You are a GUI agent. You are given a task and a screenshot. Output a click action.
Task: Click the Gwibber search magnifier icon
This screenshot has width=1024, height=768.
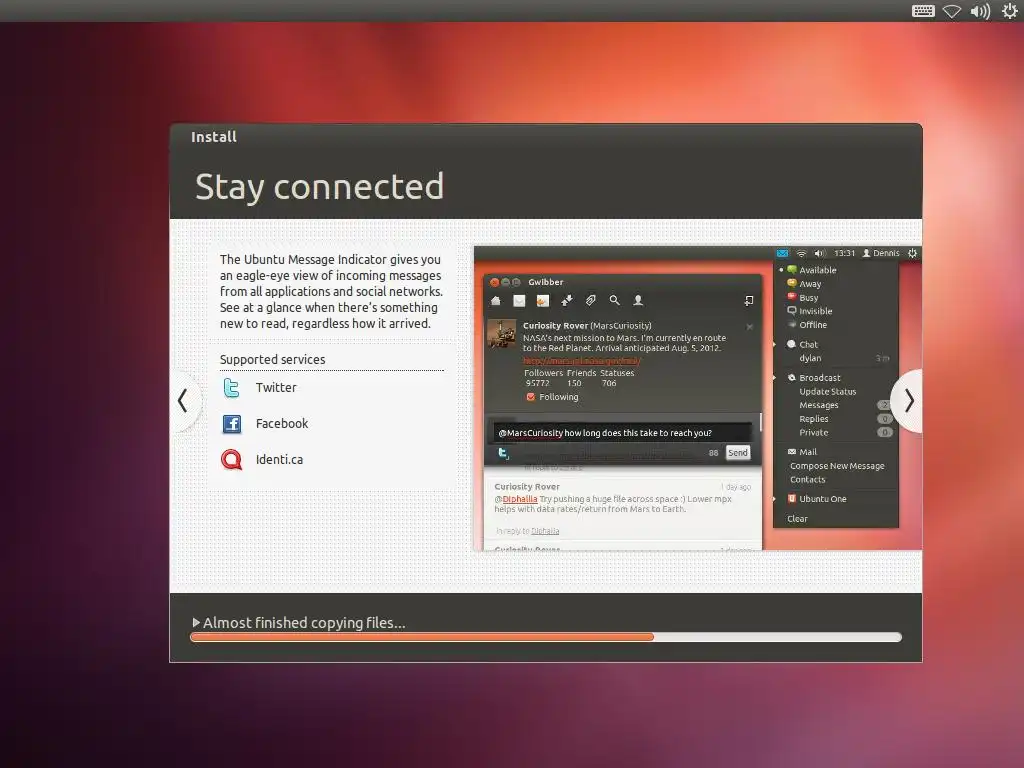(615, 300)
